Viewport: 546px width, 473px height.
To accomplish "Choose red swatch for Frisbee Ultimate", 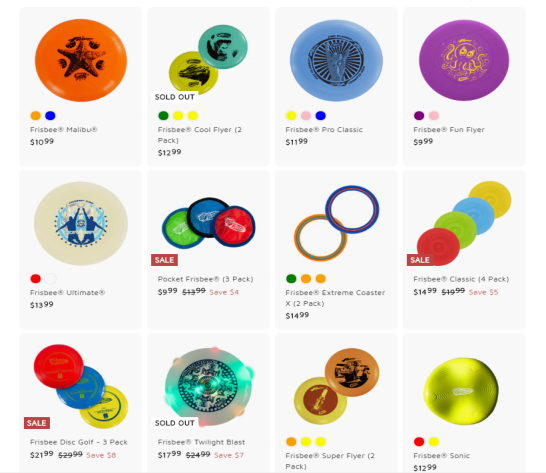I will (x=36, y=279).
